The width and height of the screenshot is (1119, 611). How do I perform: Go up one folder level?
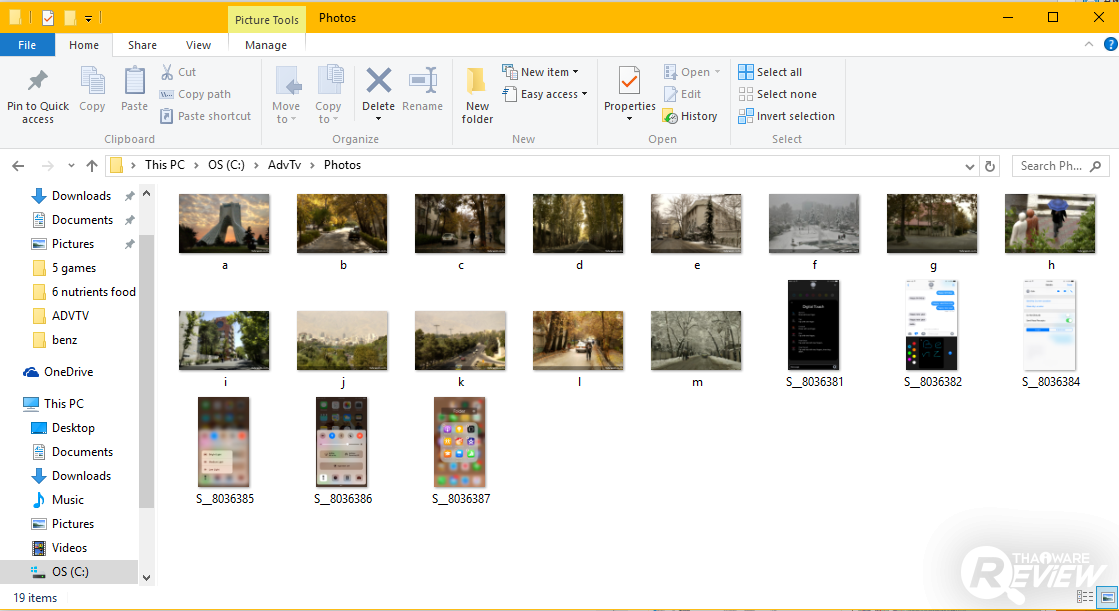92,166
